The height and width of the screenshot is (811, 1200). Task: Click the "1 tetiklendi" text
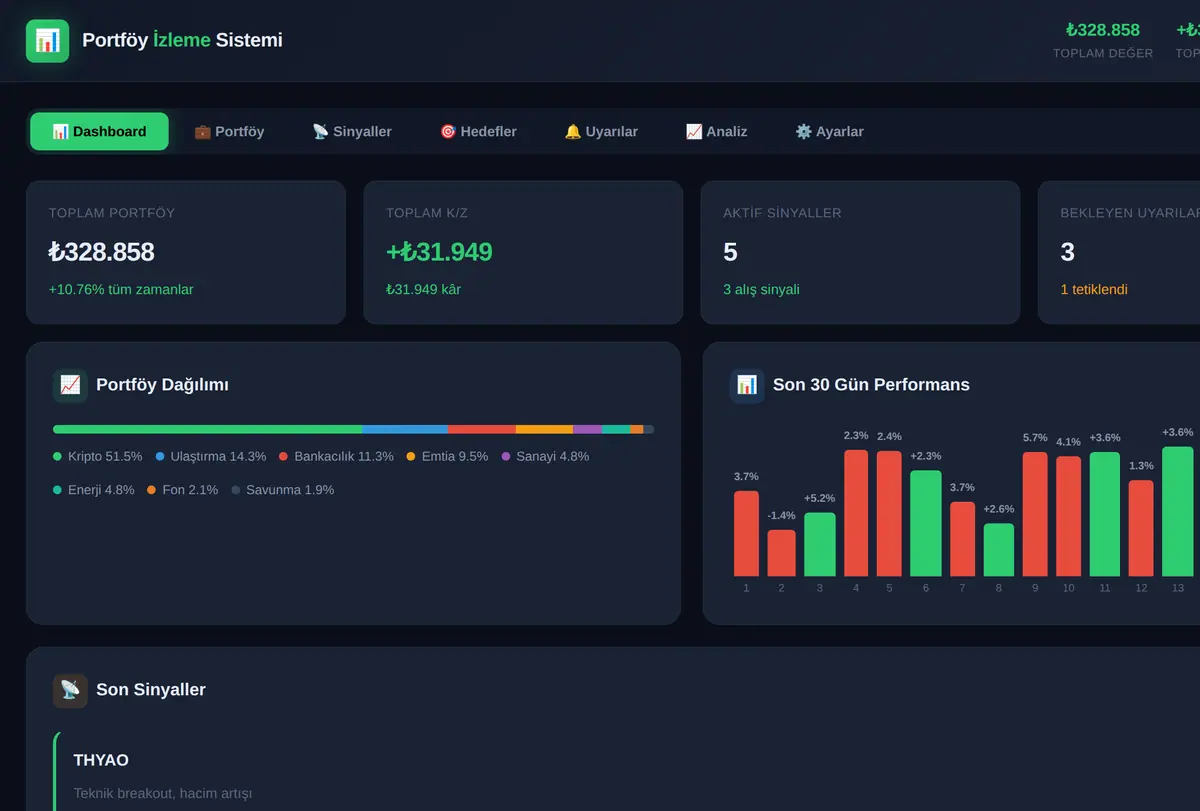pos(1094,290)
